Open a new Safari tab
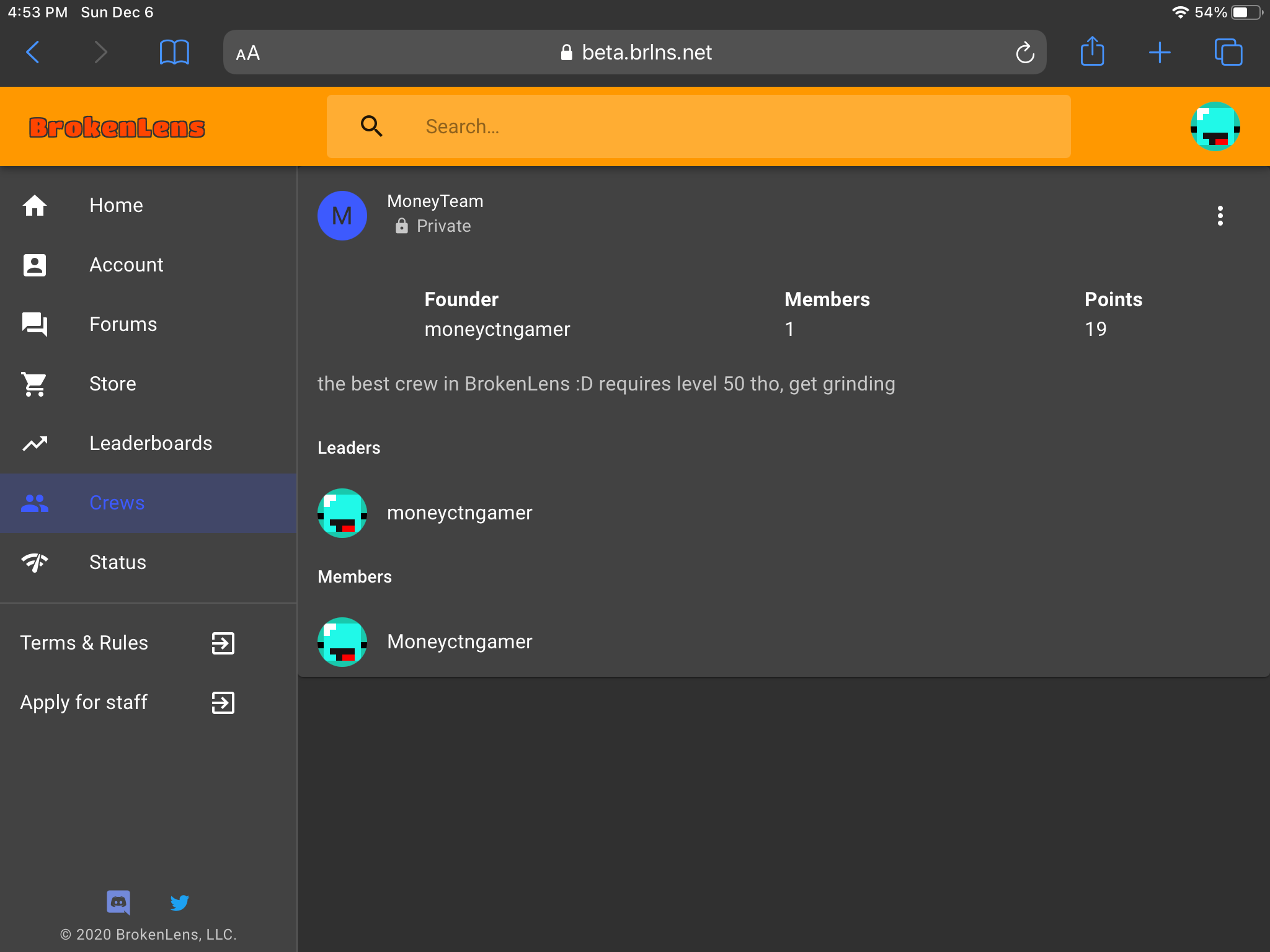 point(1159,53)
